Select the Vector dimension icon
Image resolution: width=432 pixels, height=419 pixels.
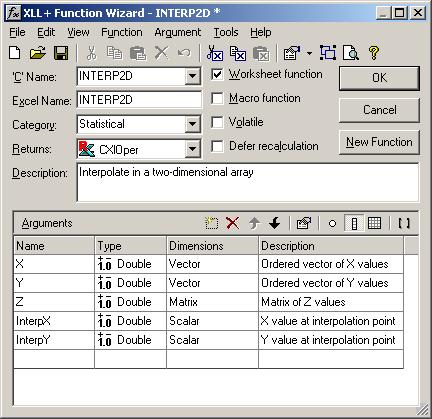point(354,223)
